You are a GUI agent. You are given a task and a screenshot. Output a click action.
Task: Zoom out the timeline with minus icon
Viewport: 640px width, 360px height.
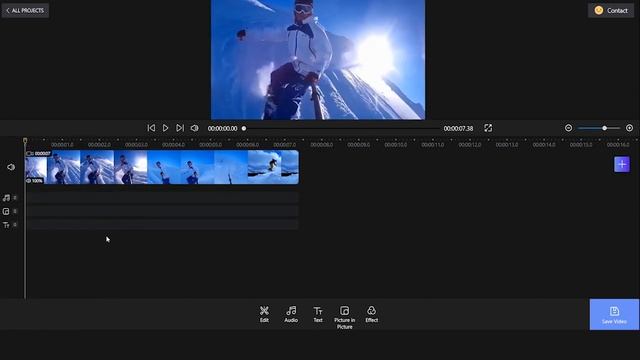tap(568, 128)
